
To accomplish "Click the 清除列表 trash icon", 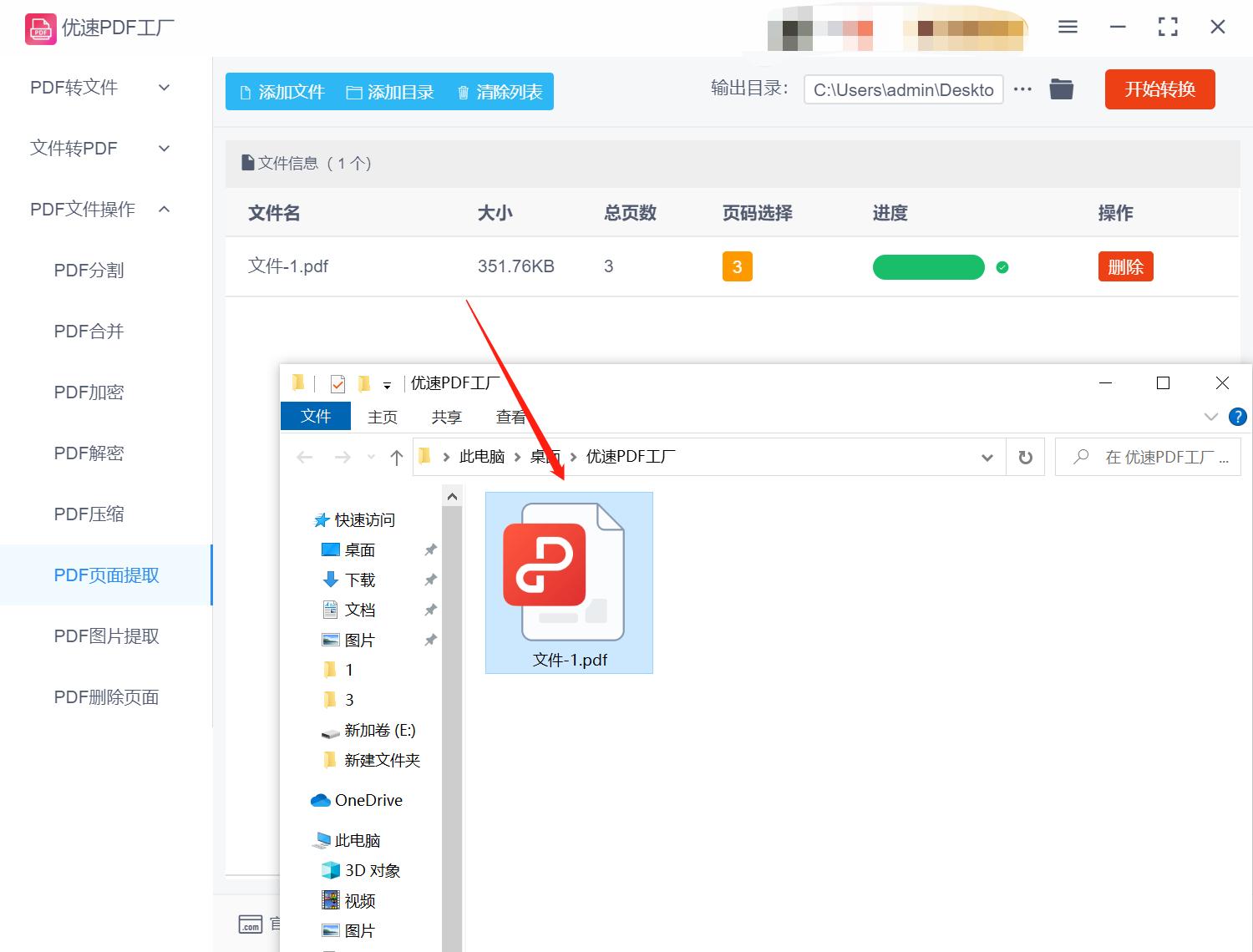I will (464, 92).
